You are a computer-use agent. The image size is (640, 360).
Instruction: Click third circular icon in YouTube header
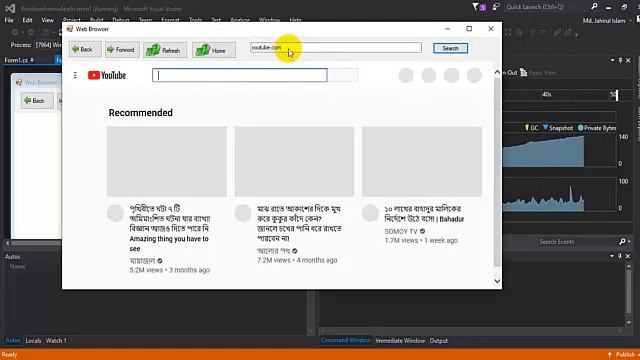click(x=451, y=75)
